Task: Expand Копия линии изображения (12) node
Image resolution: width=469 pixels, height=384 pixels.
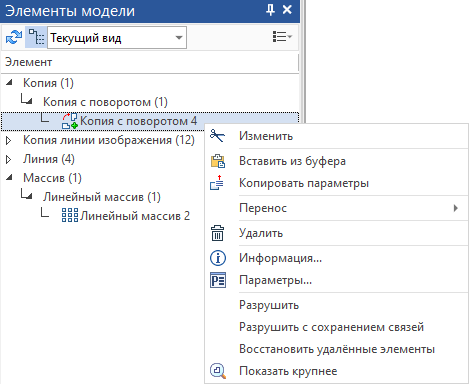Action: coord(9,140)
